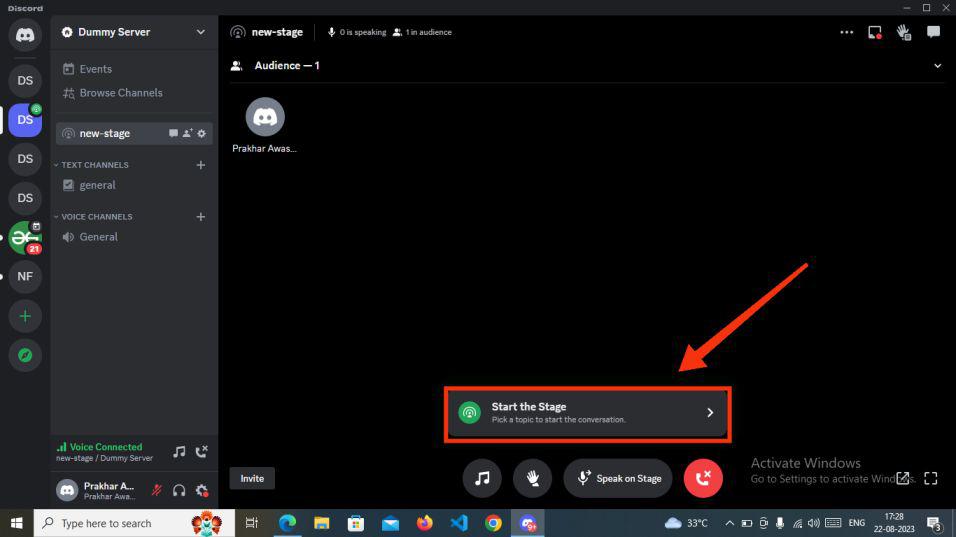Open soundboard music note round button
The image size is (956, 537).
point(482,478)
